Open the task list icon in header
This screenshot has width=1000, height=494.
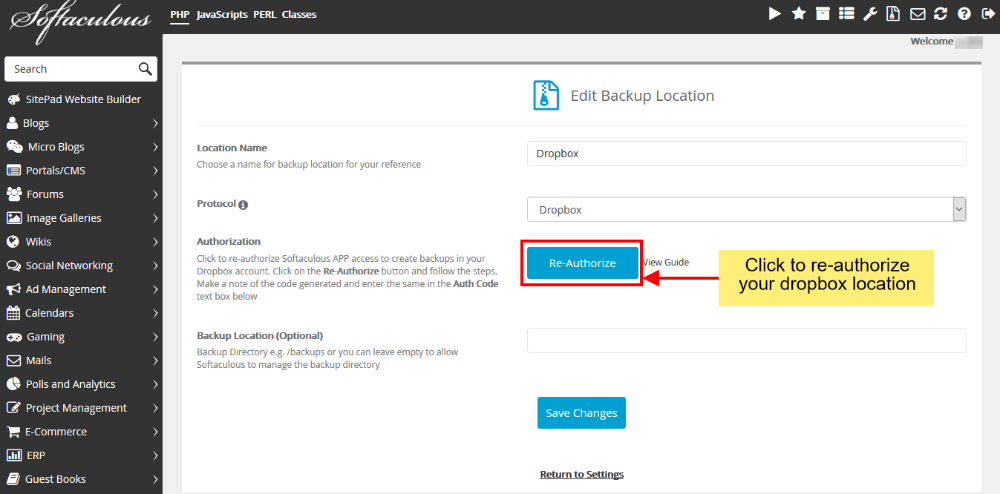click(x=846, y=13)
